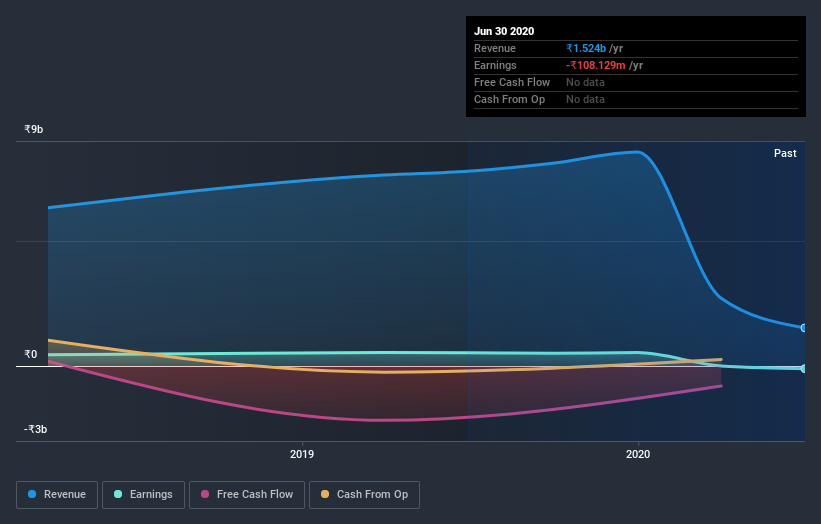Toggle the Revenue legend button
The image size is (821, 524).
coord(57,495)
